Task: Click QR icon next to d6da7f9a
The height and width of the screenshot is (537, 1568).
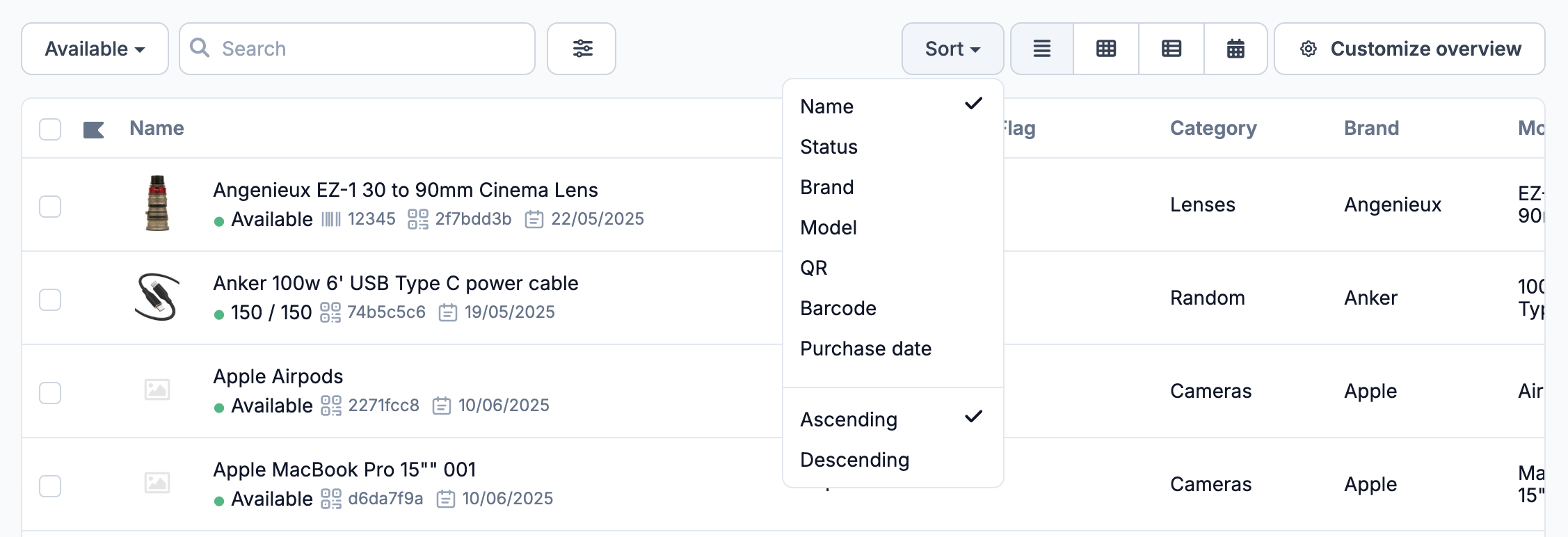Action: pyautogui.click(x=331, y=499)
